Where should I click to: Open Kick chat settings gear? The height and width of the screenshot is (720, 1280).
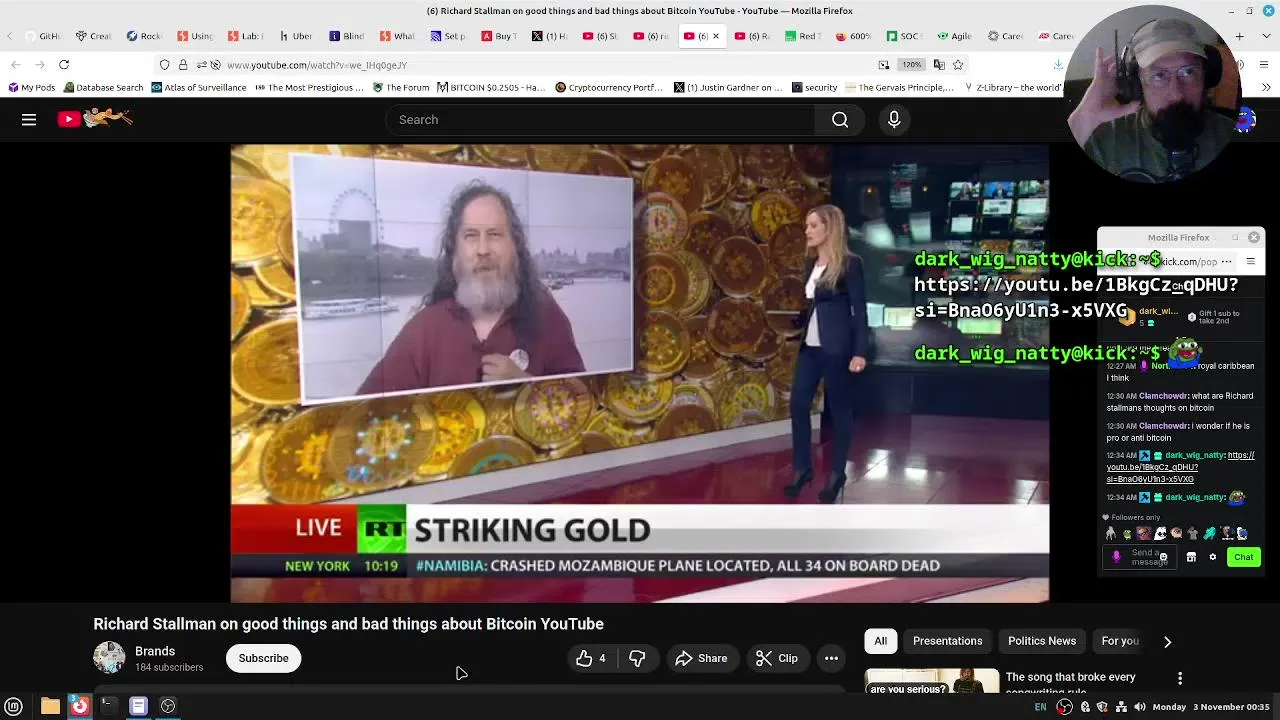click(x=1213, y=557)
